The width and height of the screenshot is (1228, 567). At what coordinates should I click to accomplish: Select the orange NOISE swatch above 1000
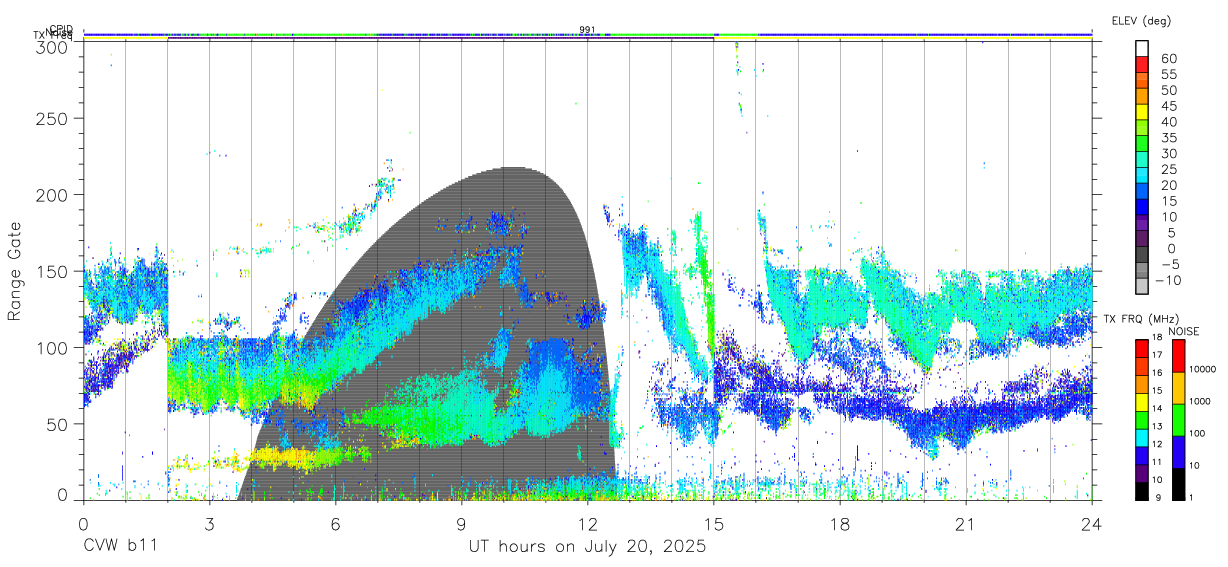pyautogui.click(x=1177, y=387)
